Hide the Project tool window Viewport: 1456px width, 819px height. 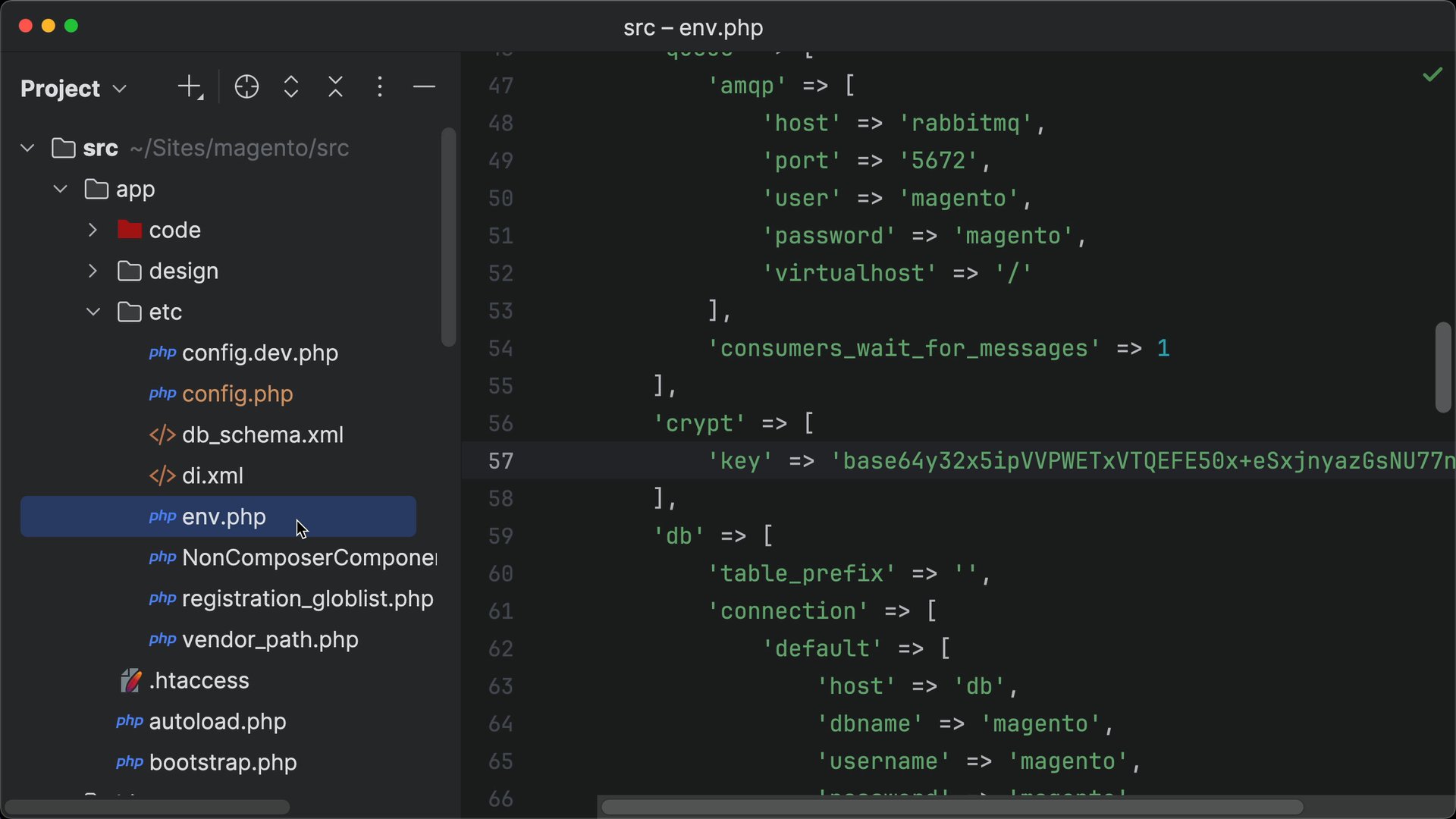(x=424, y=87)
